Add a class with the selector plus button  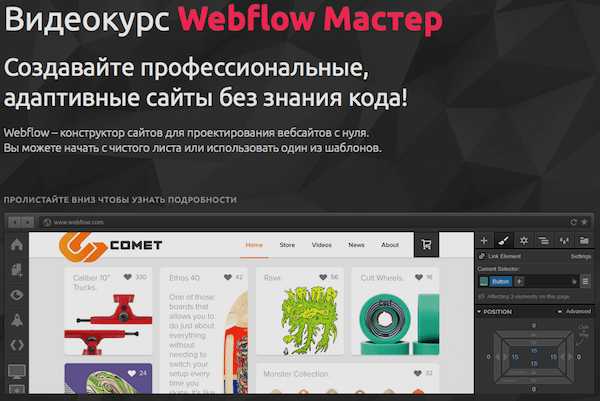tap(519, 282)
